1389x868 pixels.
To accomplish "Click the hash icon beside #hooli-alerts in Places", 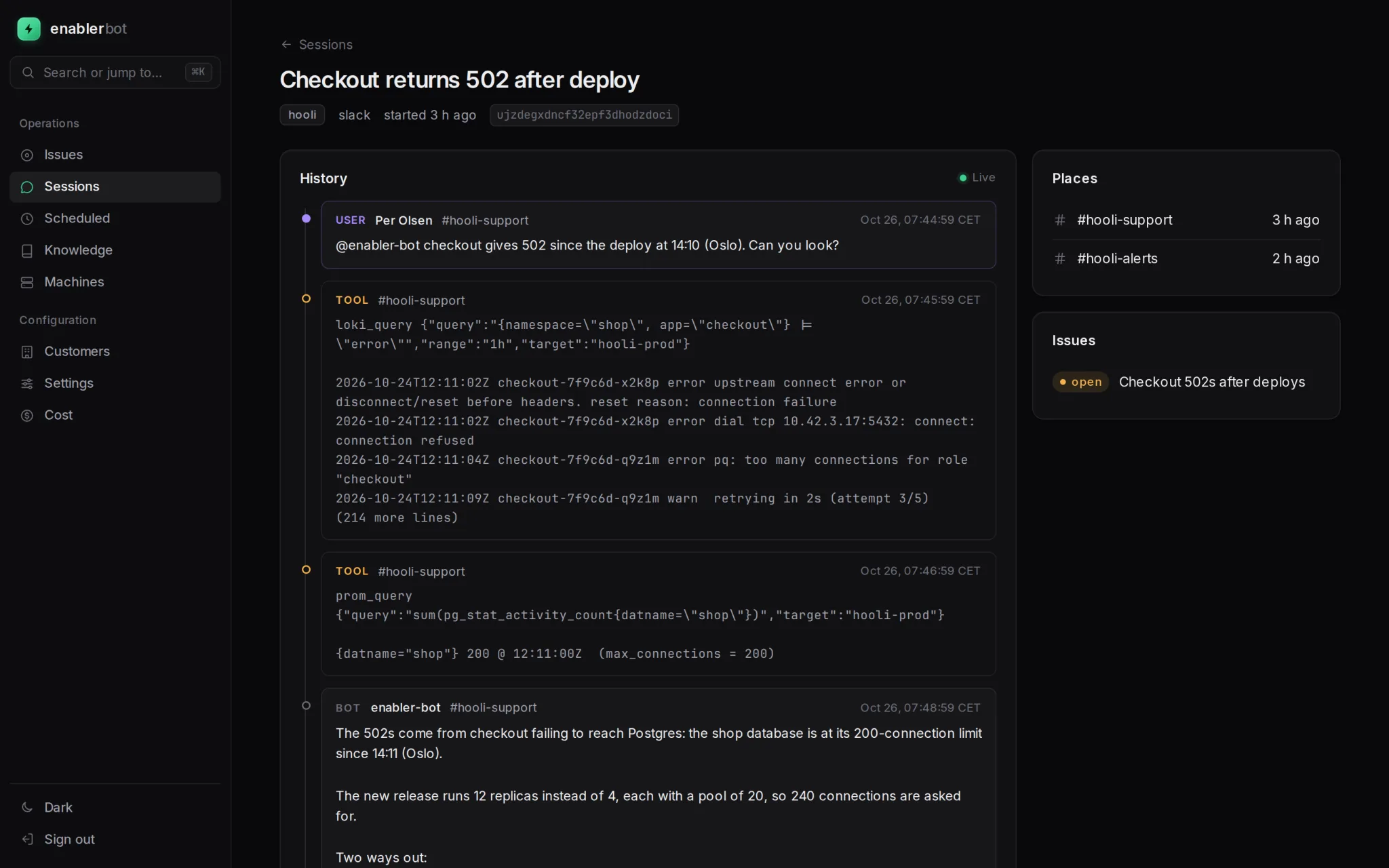I will coord(1060,259).
